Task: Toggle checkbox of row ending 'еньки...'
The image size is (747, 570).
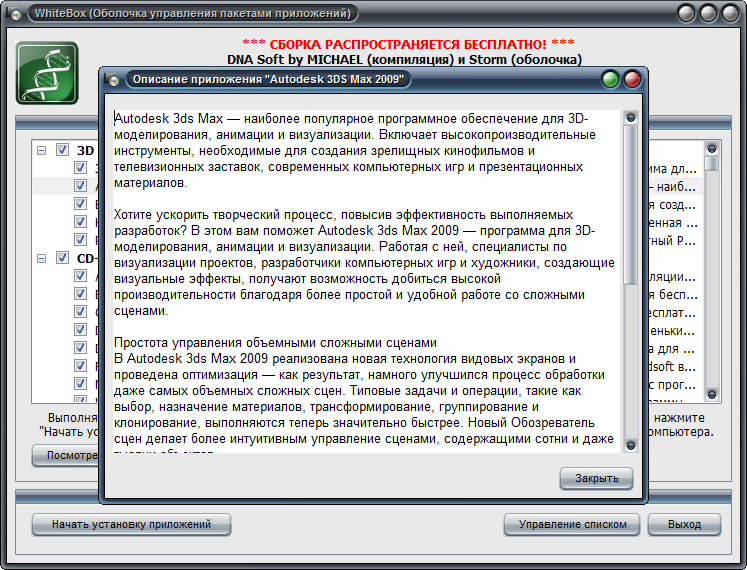Action: [x=81, y=330]
